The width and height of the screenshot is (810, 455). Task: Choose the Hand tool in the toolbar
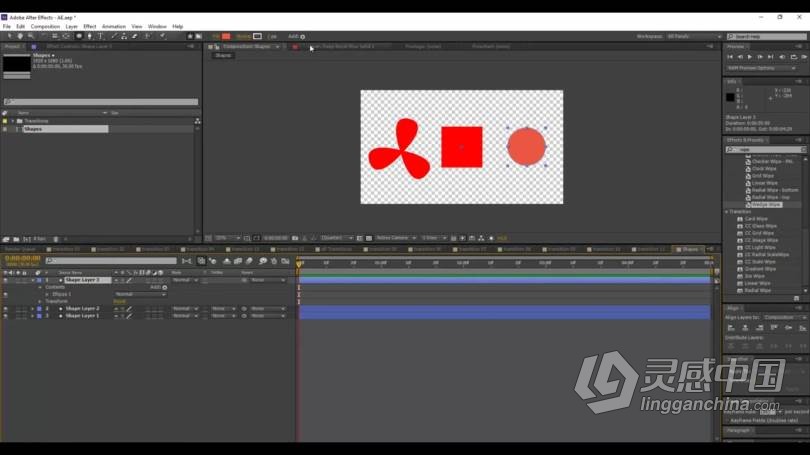click(x=21, y=36)
